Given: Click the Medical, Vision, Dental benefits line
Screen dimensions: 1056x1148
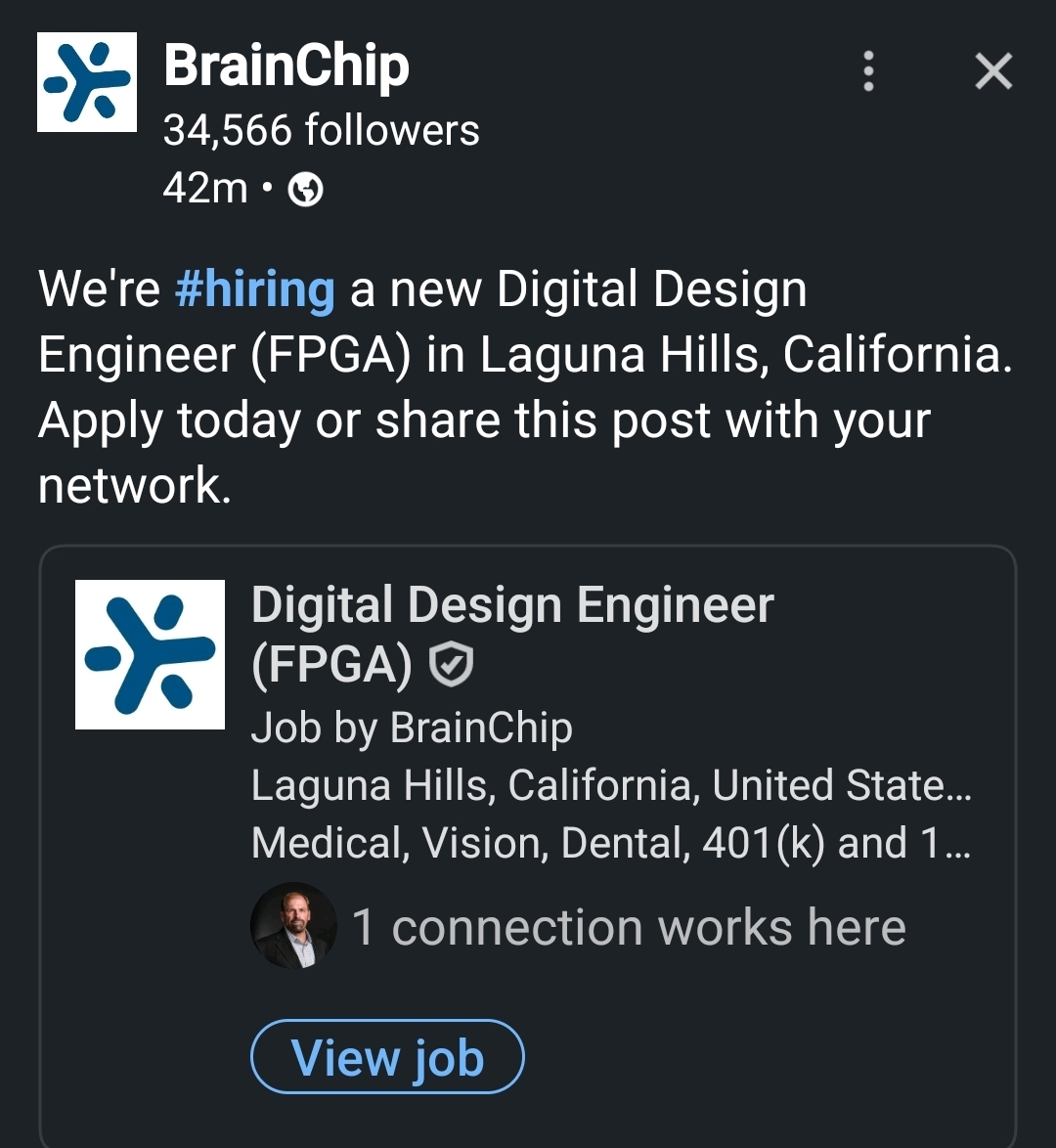Looking at the screenshot, I should pos(611,843).
